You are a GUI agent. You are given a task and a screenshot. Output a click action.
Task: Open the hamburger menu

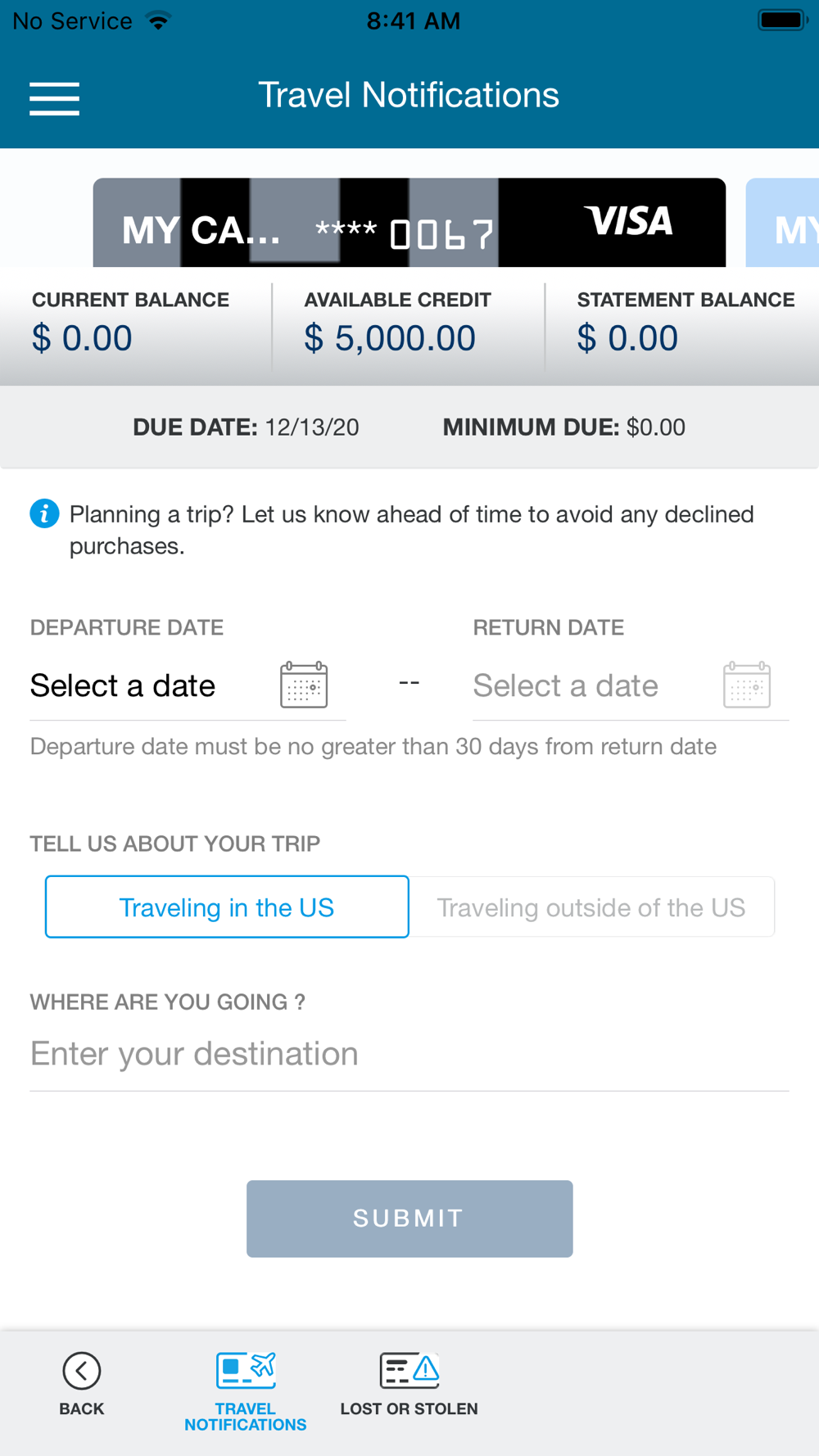[54, 98]
